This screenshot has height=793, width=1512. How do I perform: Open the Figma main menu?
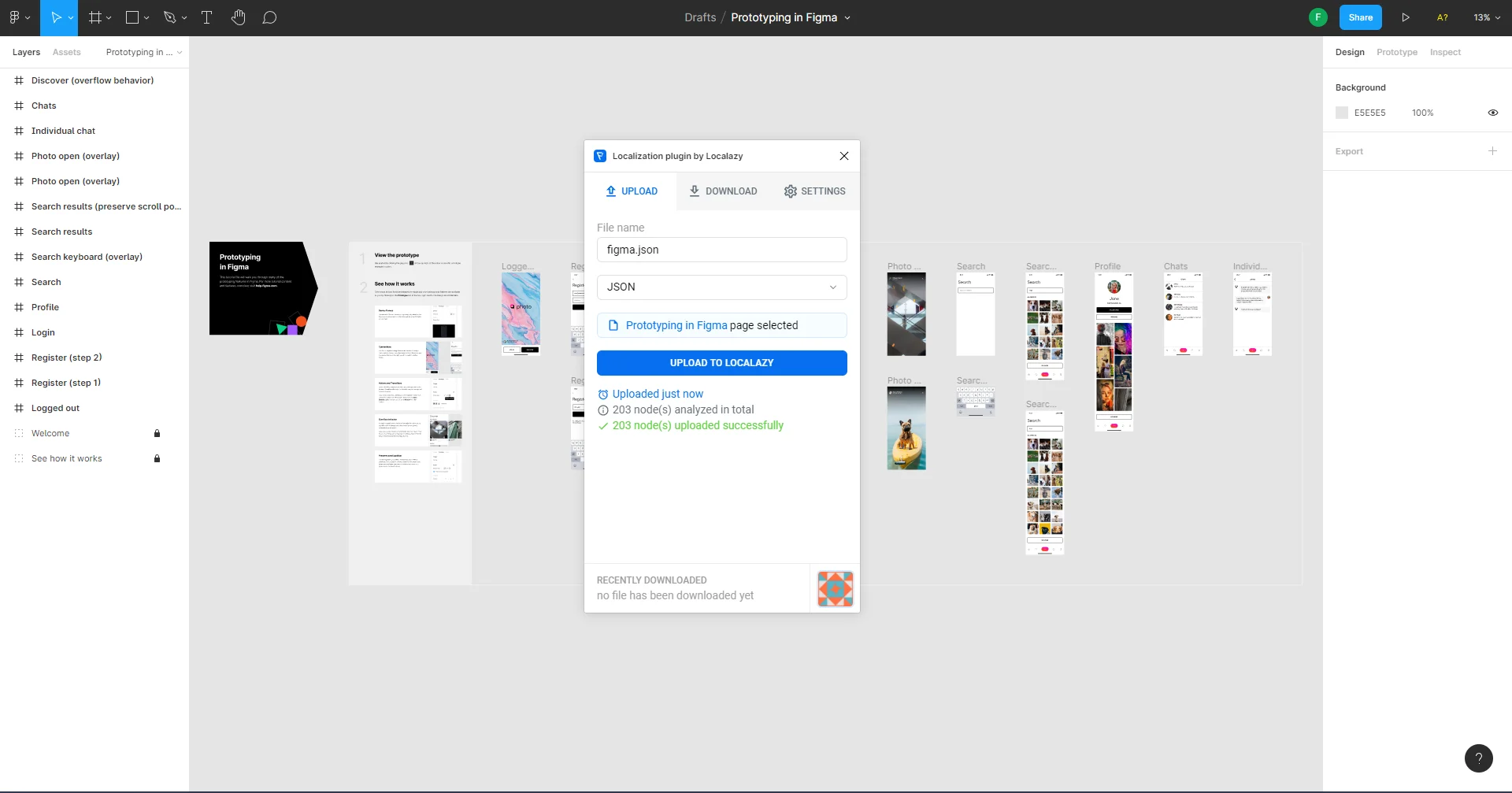[19, 17]
